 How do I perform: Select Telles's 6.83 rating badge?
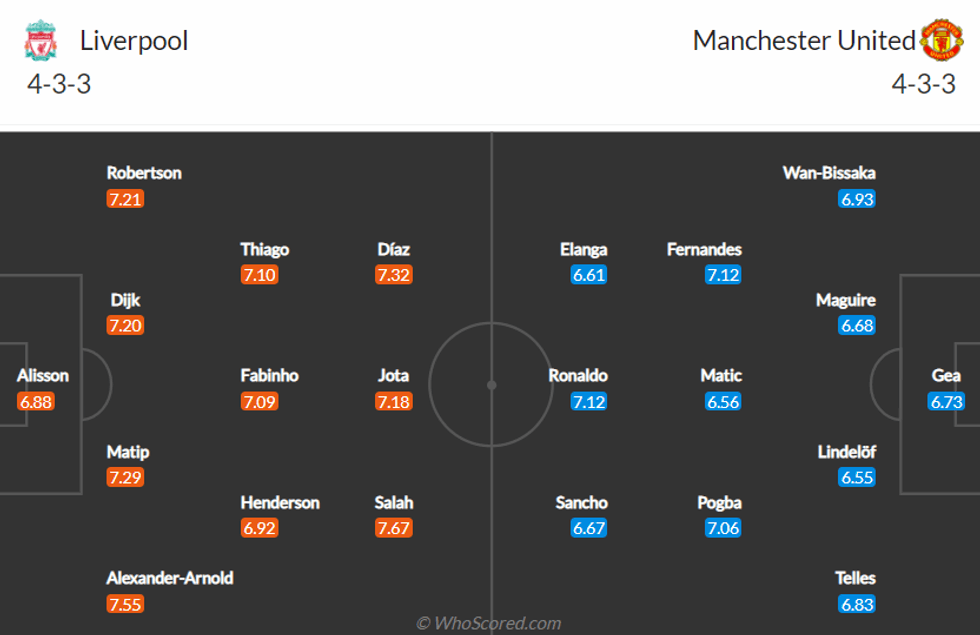857,604
